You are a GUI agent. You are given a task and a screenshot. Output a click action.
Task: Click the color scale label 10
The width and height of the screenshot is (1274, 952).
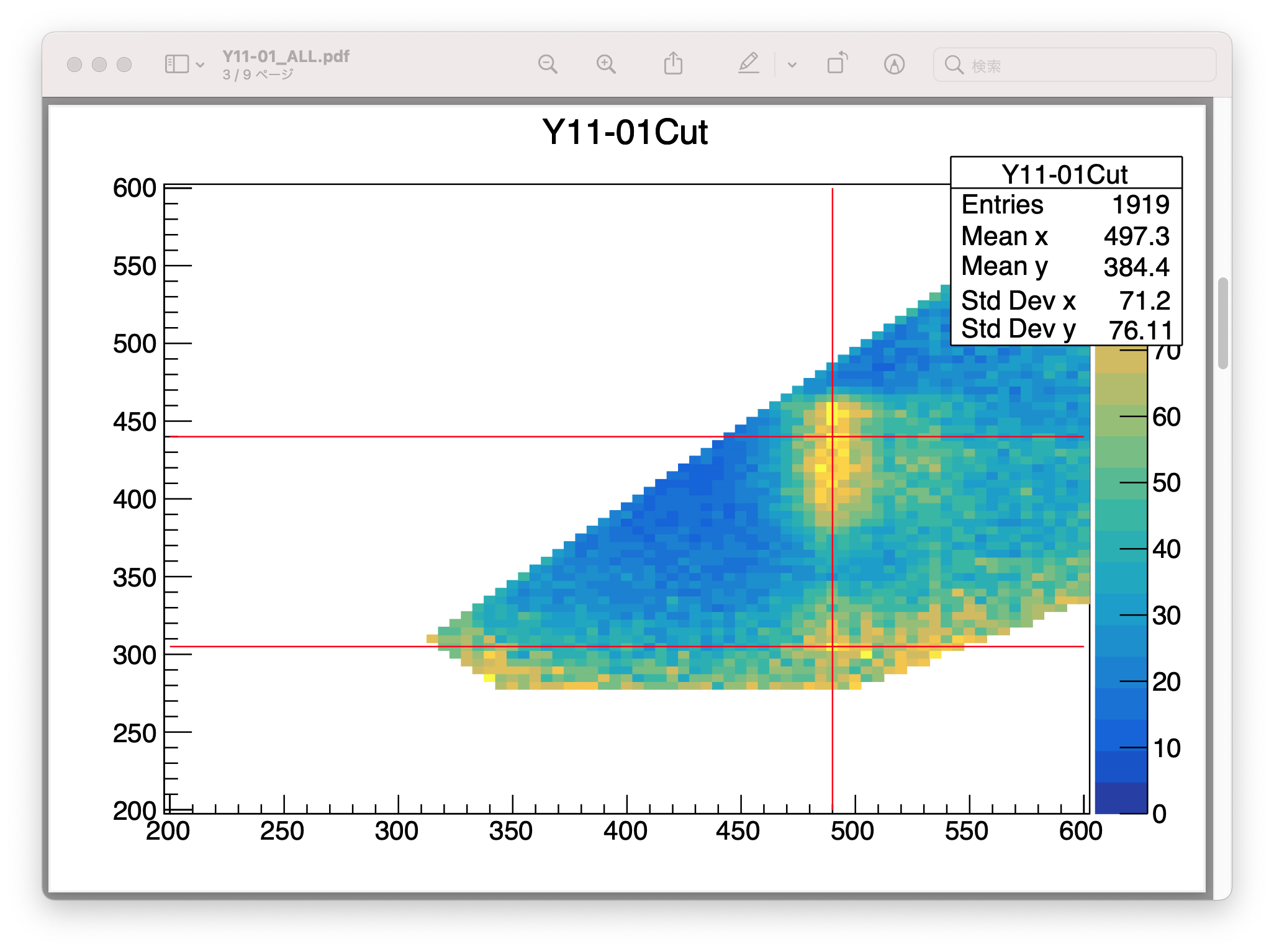pyautogui.click(x=1166, y=748)
